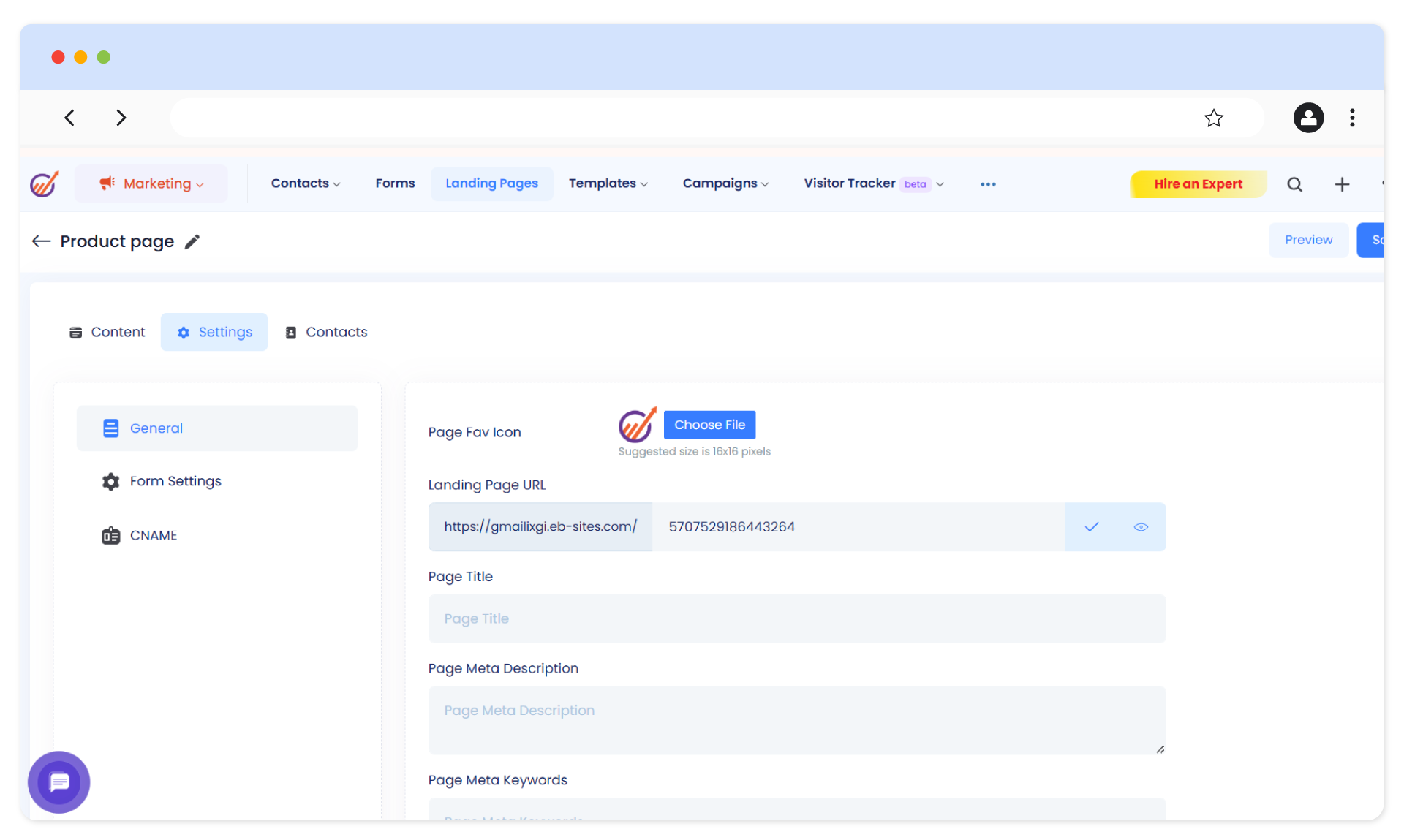Select CNAME in the settings sidebar
This screenshot has width=1404, height=840.
pyautogui.click(x=153, y=535)
